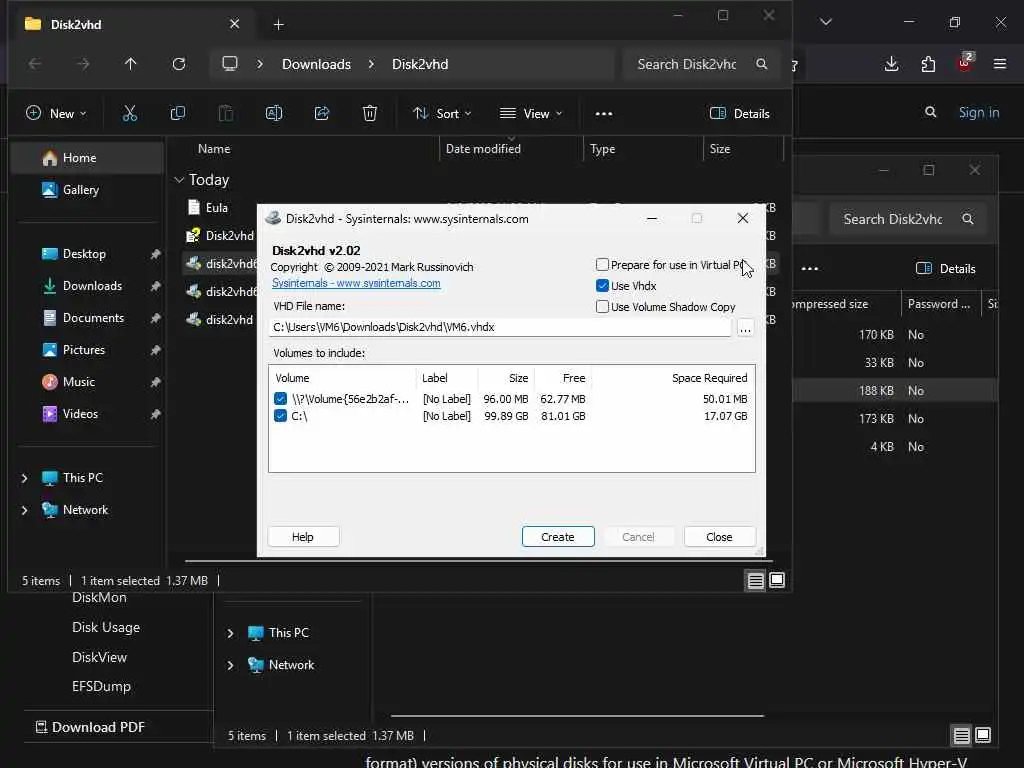Click the browser tab list chevron
The height and width of the screenshot is (768, 1024).
(825, 22)
